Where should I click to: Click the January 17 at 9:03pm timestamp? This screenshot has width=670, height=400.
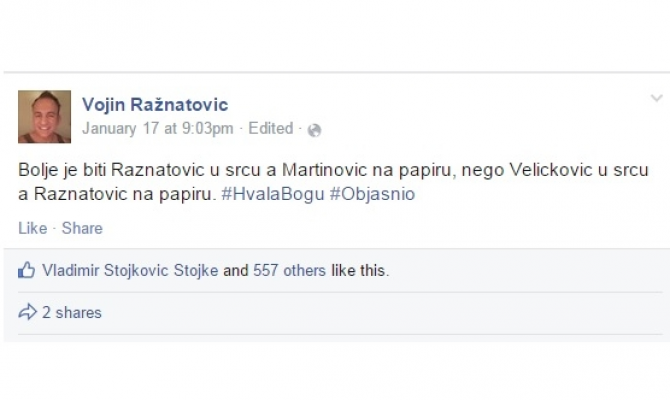click(x=157, y=129)
